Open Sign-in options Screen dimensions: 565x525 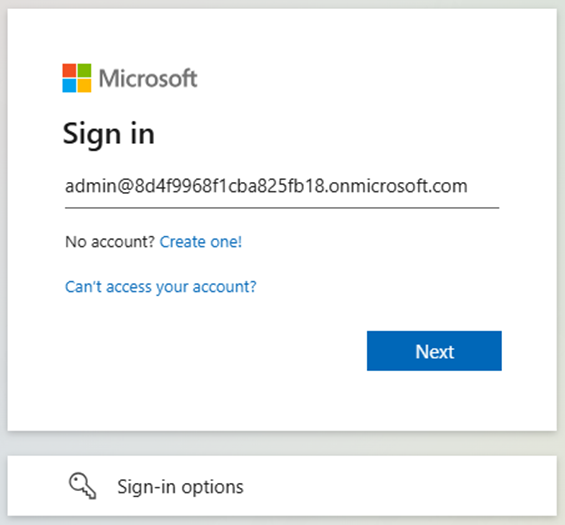pyautogui.click(x=282, y=486)
